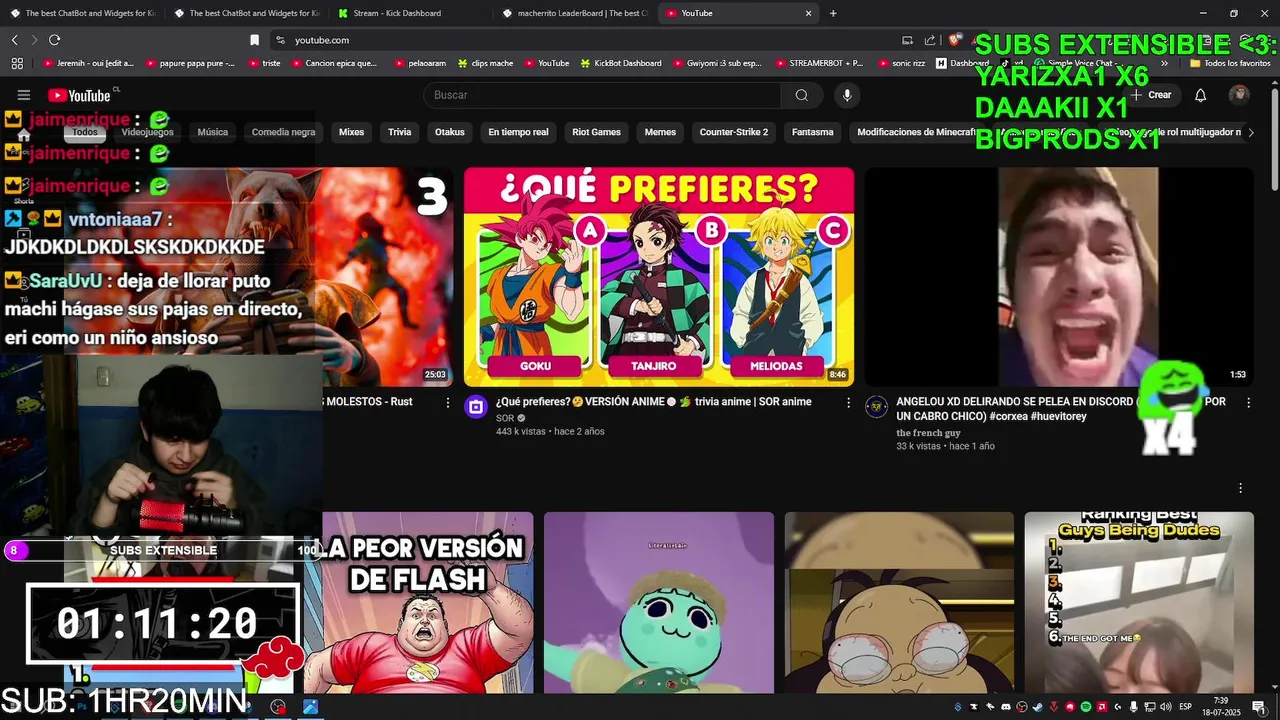1280x720 pixels.
Task: Select the Riot Games category chip
Action: tap(596, 132)
